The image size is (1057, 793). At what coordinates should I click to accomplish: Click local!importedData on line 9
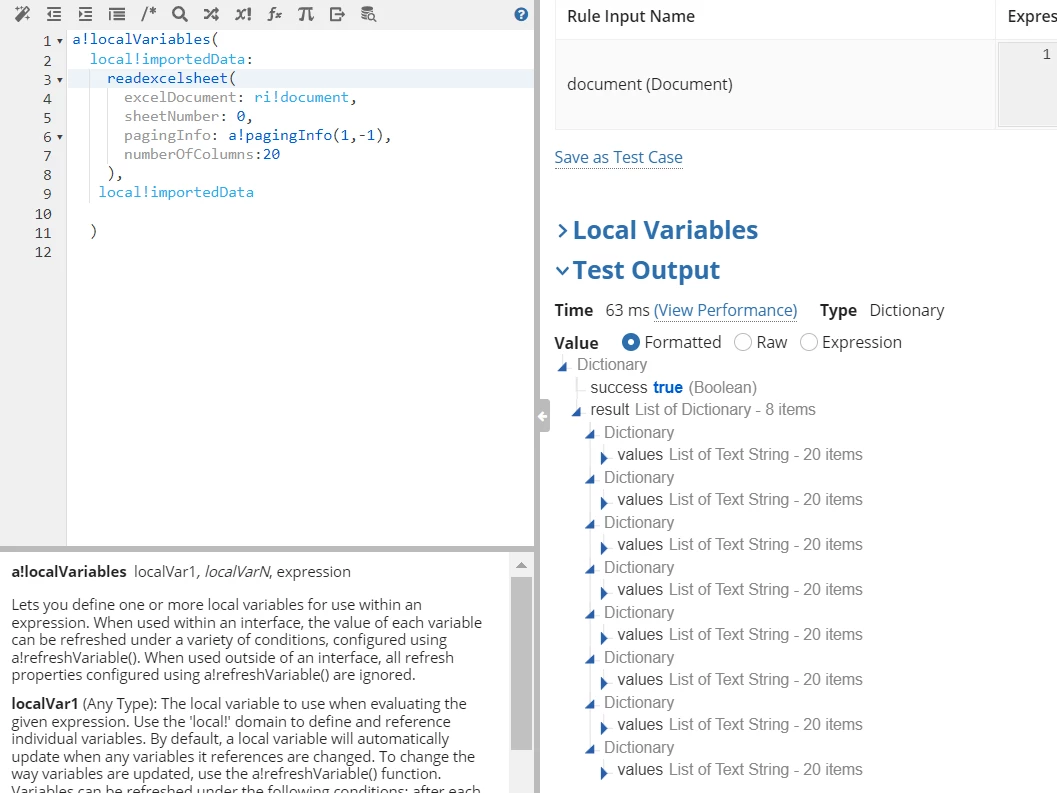tap(176, 192)
